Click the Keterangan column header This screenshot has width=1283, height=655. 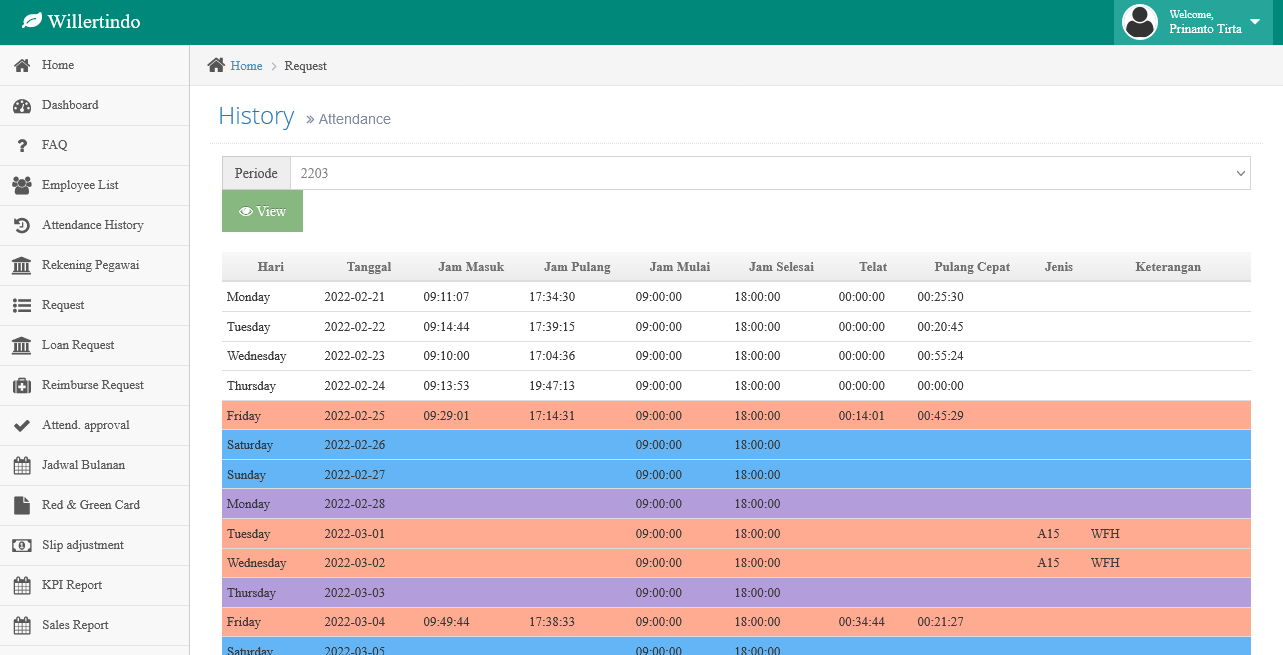click(x=1168, y=267)
